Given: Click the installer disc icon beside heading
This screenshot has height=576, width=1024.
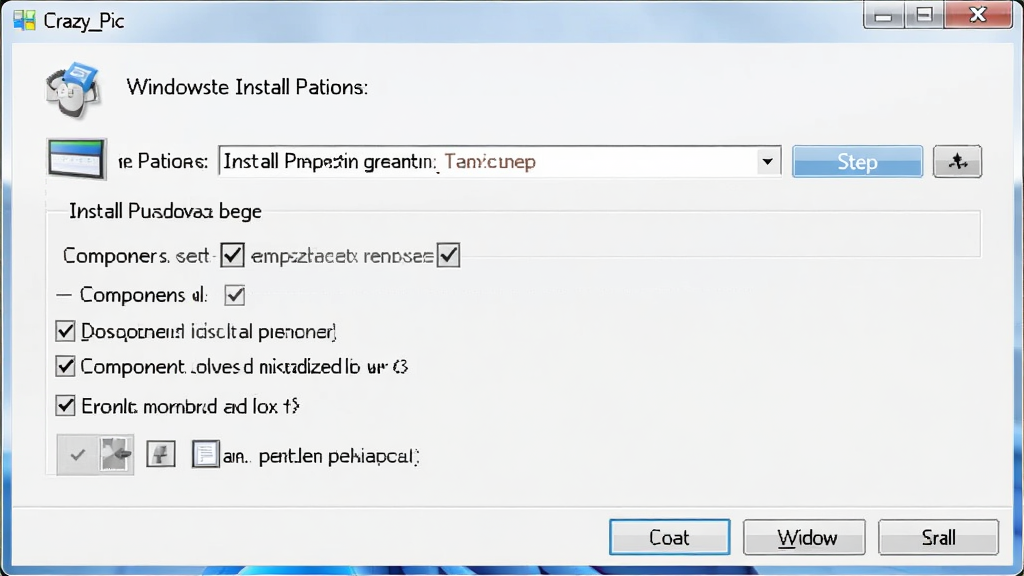Looking at the screenshot, I should (x=72, y=90).
